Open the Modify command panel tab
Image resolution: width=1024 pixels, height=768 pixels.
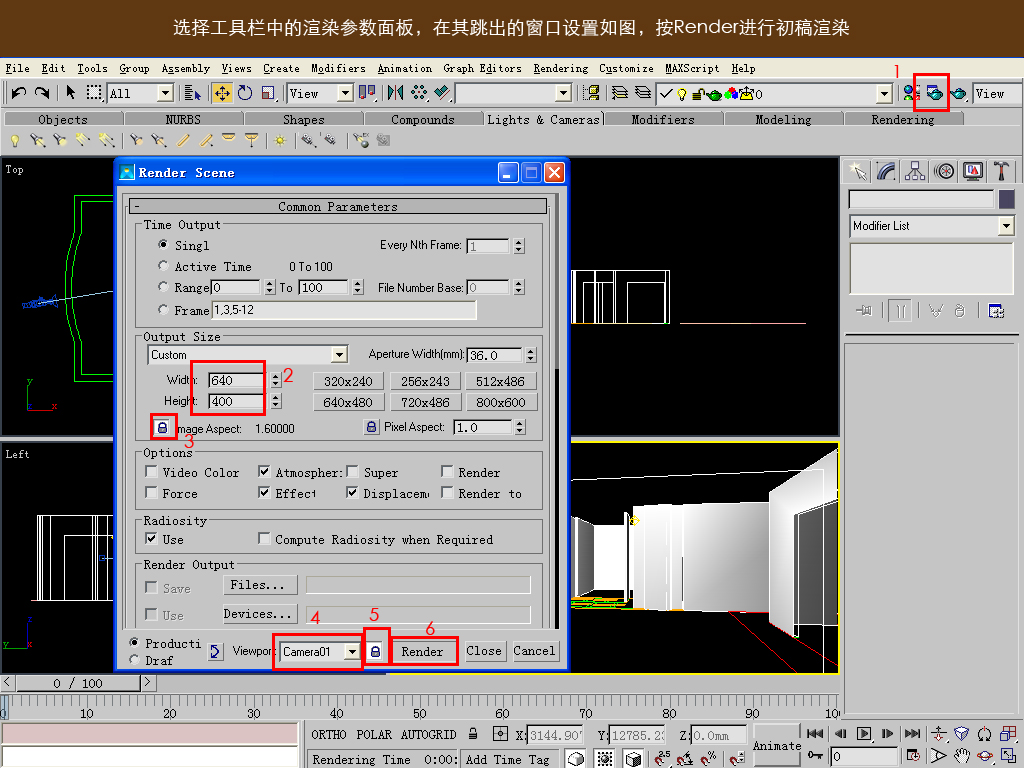click(886, 171)
